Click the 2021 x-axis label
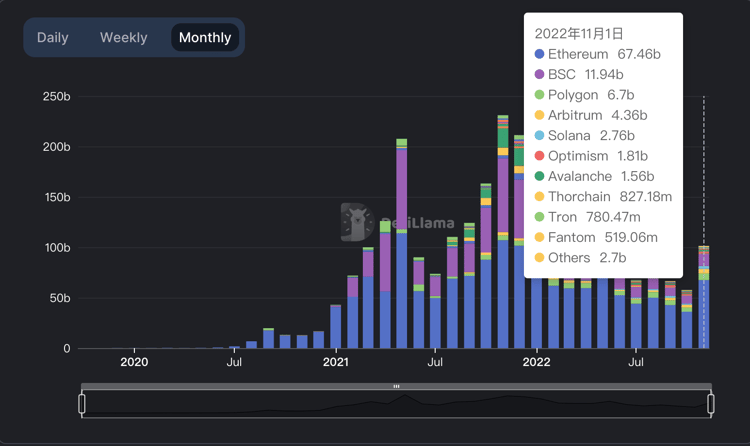The width and height of the screenshot is (750, 446). (x=336, y=362)
